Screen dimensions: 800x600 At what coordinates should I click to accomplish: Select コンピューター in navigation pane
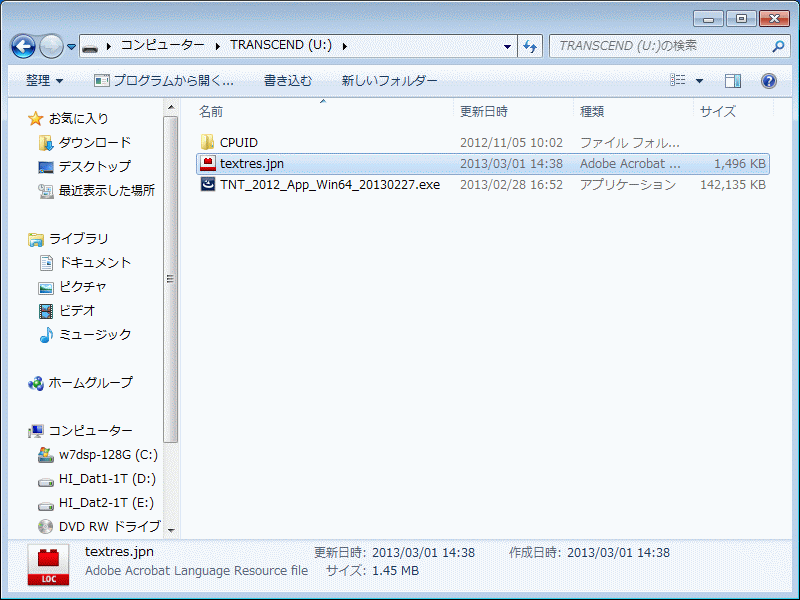[90, 430]
